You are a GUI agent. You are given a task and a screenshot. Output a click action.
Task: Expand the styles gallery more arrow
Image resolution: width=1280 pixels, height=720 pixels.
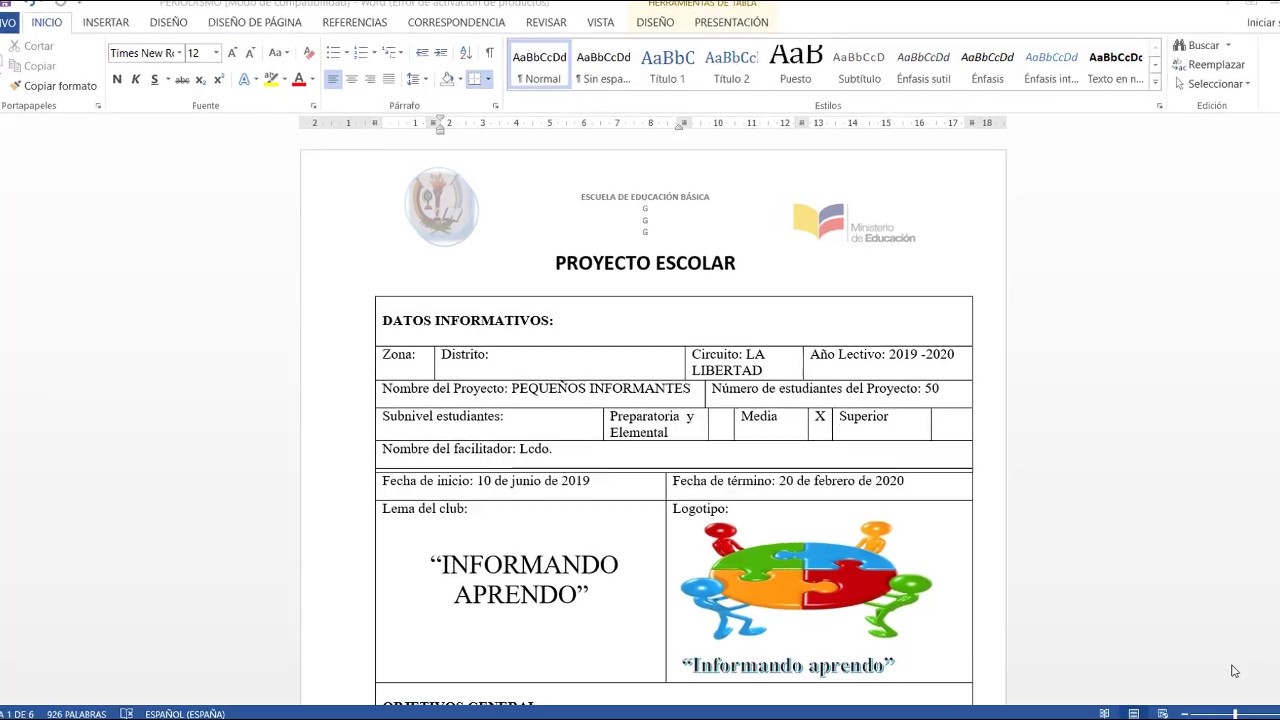pyautogui.click(x=1156, y=83)
